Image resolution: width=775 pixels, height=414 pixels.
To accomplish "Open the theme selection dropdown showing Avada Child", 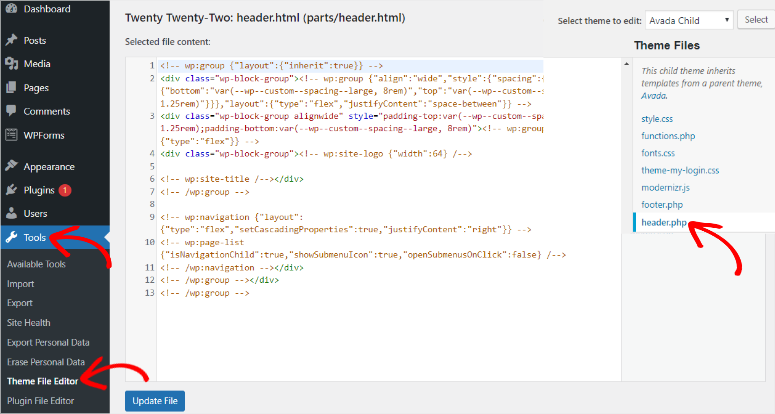I will (x=689, y=20).
